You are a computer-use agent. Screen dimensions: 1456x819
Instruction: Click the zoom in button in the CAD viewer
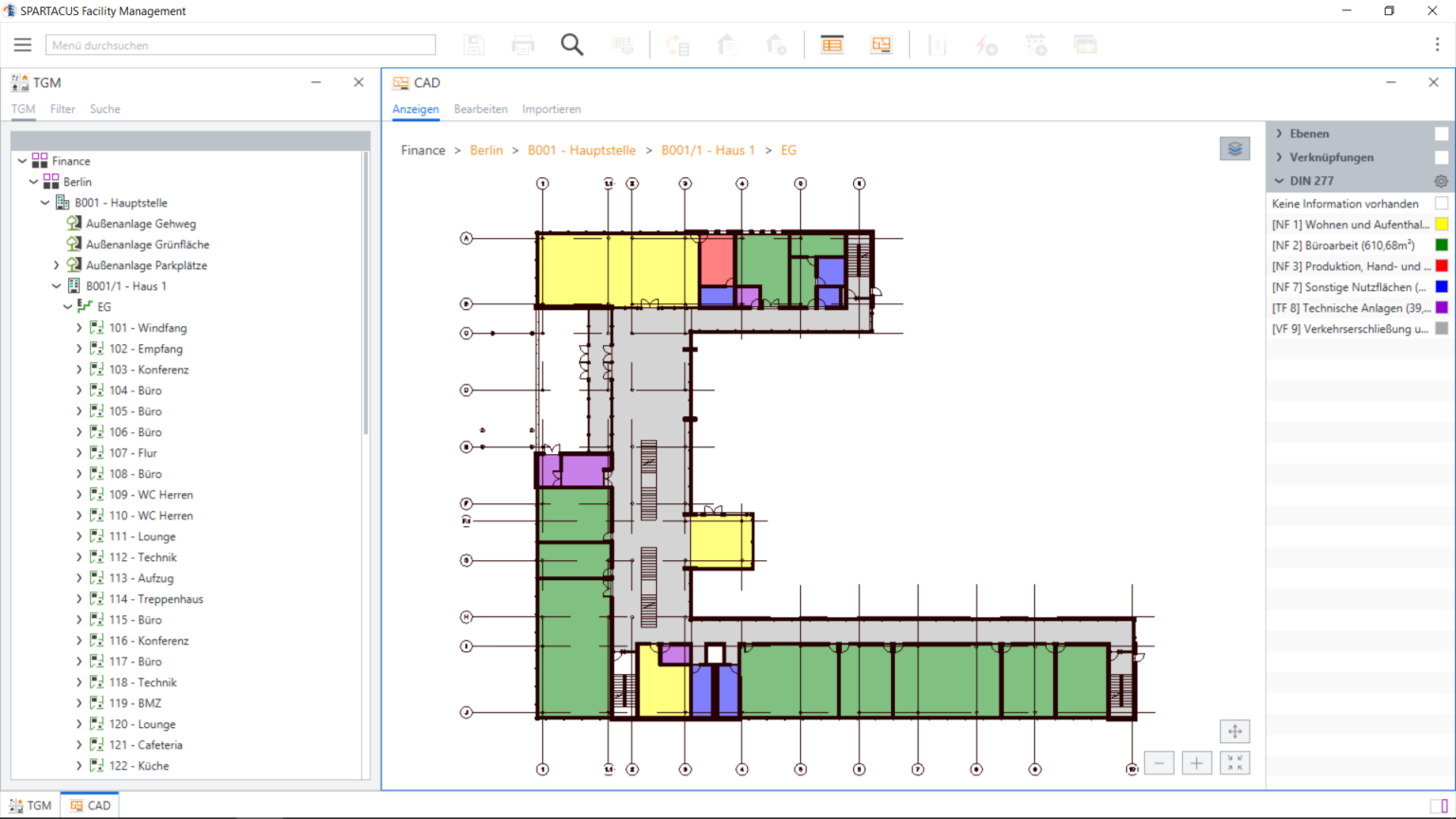[1196, 762]
